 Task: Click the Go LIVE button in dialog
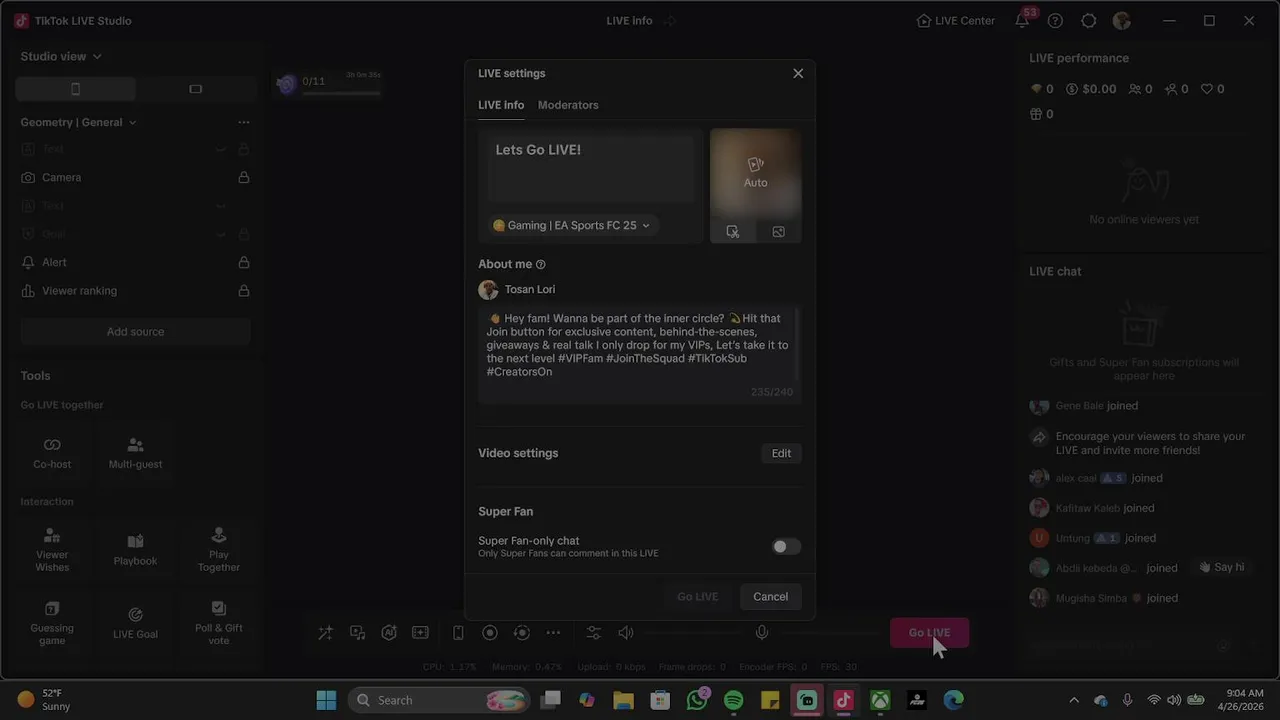[698, 597]
